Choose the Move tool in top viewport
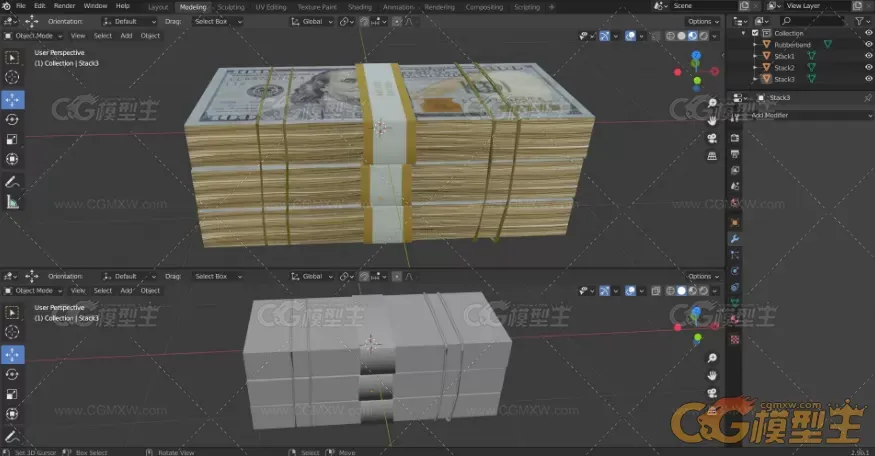The image size is (875, 456). pyautogui.click(x=12, y=100)
